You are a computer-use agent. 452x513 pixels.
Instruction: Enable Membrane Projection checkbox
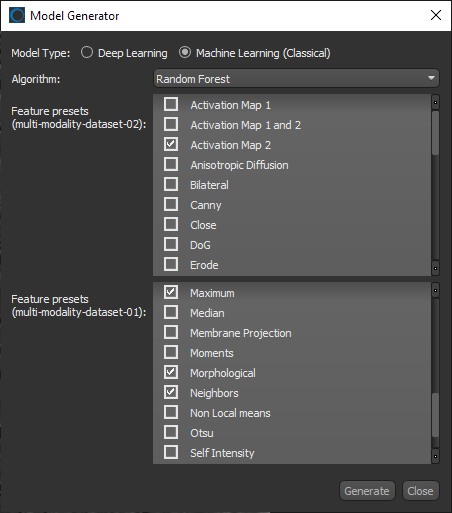tap(171, 332)
